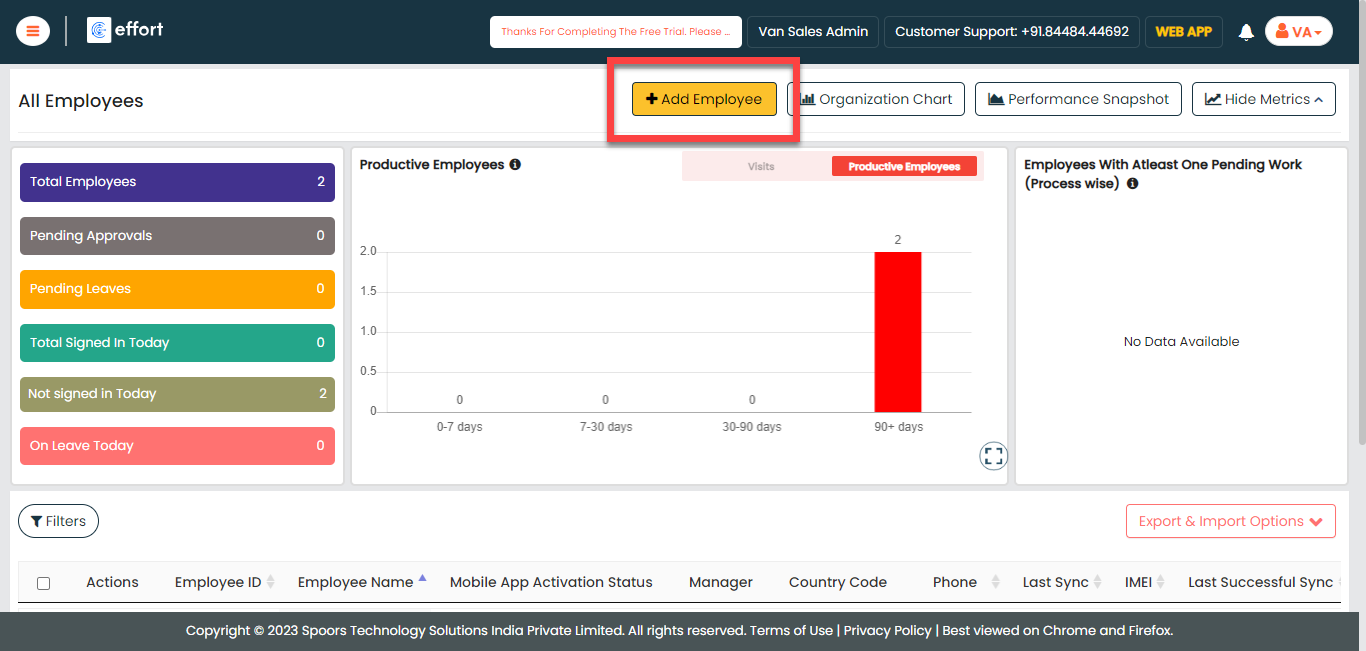1366x651 pixels.
Task: Open the notifications bell
Action: pyautogui.click(x=1246, y=32)
